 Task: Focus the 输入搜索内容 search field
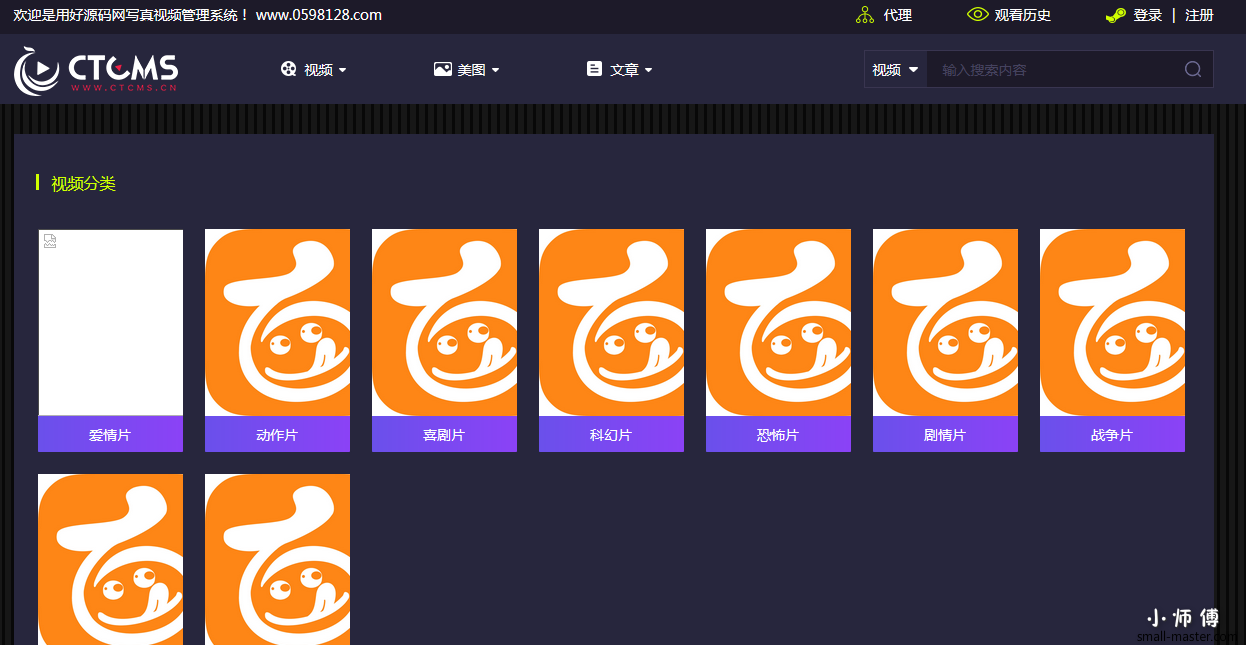[x=1055, y=70]
